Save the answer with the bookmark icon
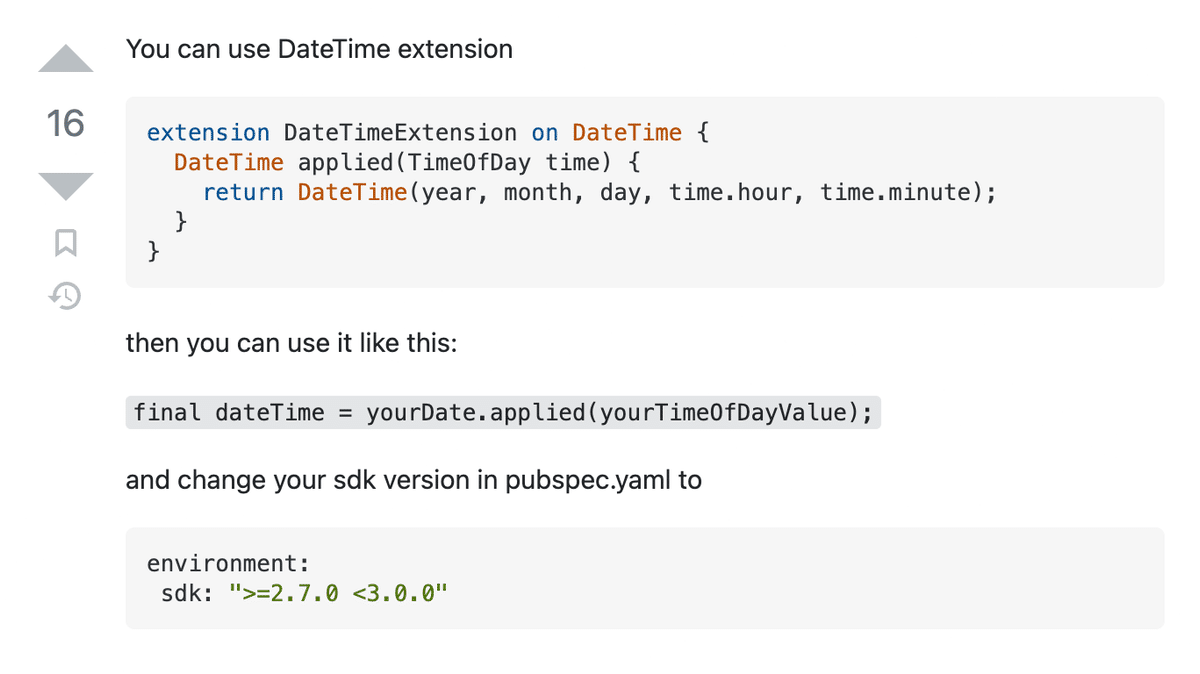The image size is (1200, 674). [64, 243]
